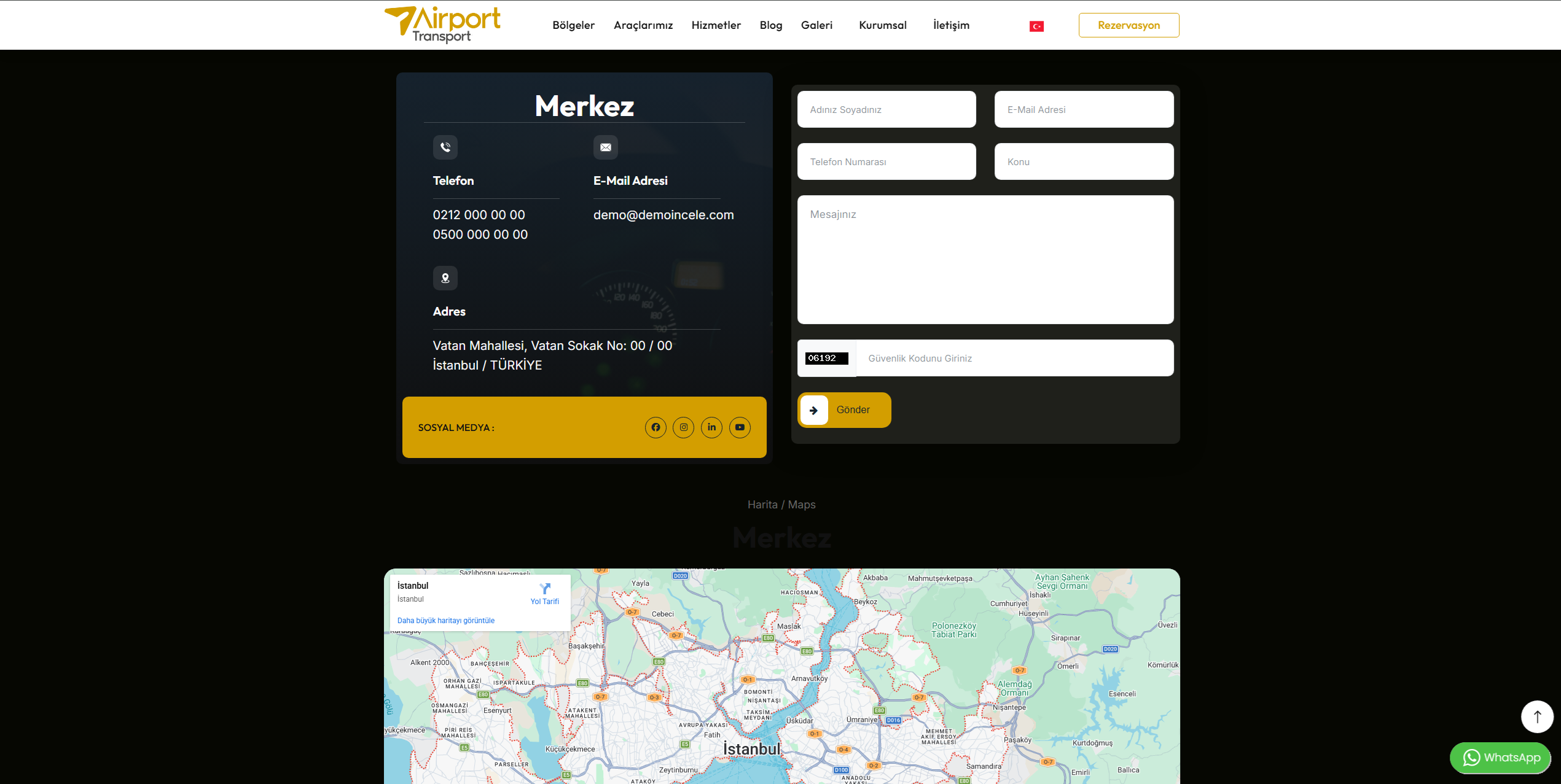
Task: Submit the form with Gönder button
Action: pos(844,410)
